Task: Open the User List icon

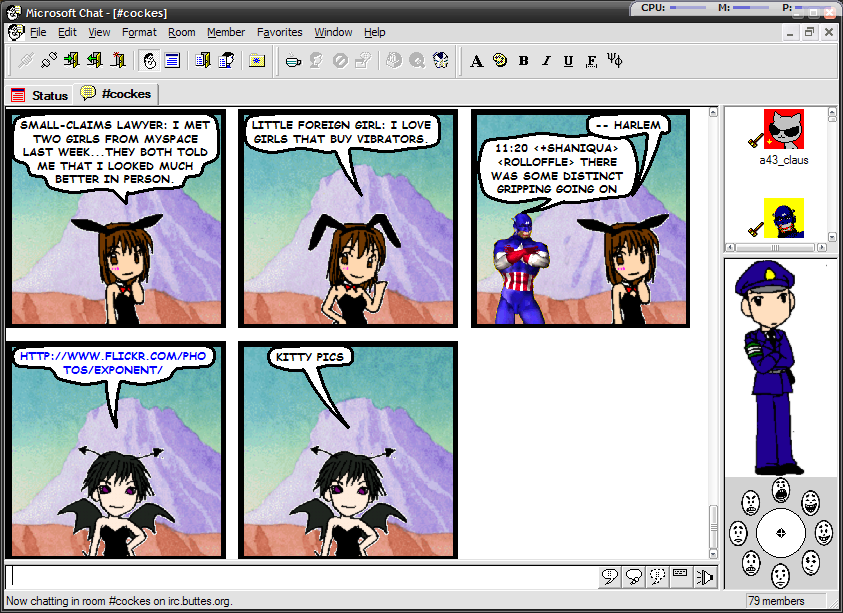Action: [x=226, y=61]
